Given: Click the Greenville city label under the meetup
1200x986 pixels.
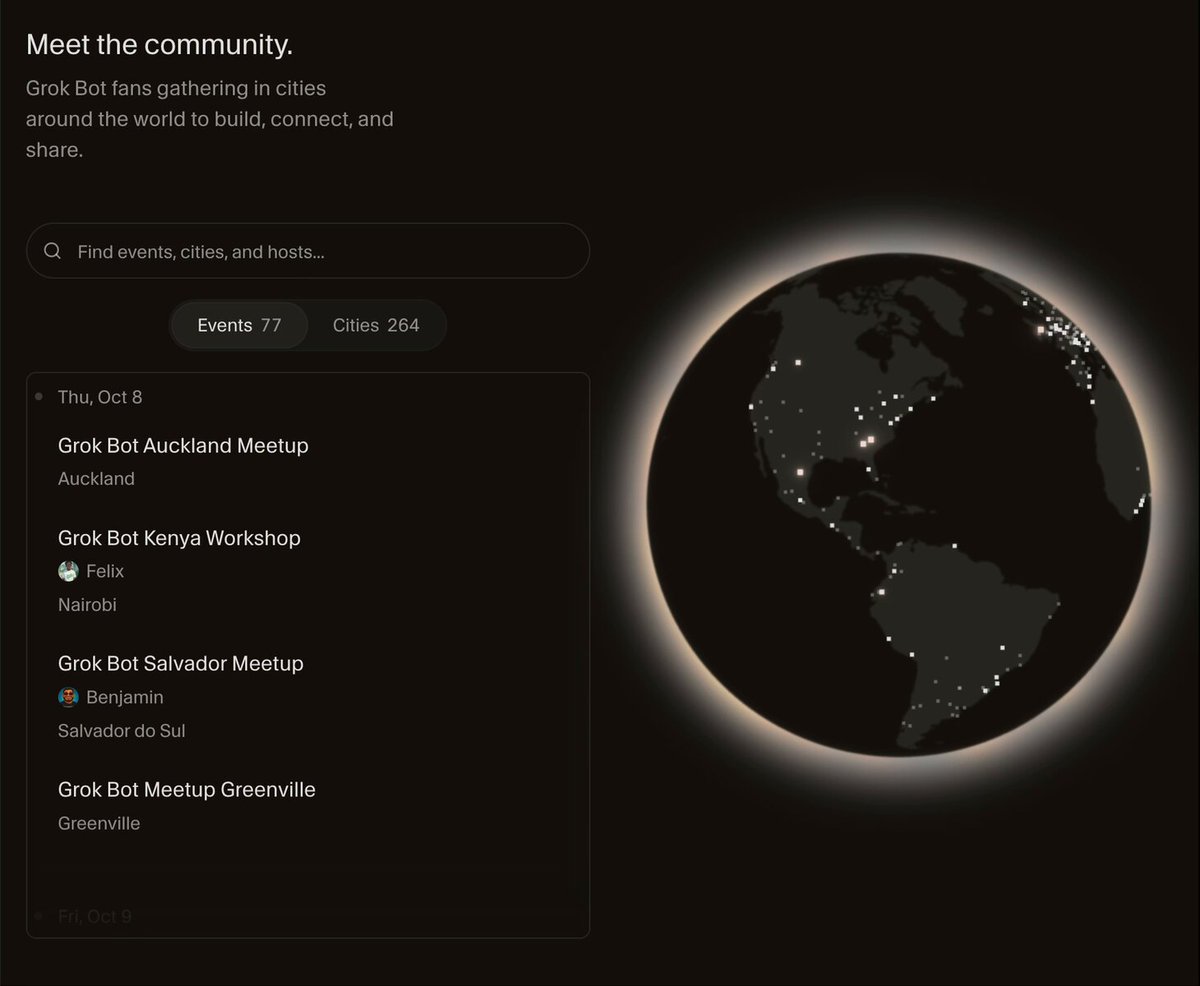Looking at the screenshot, I should (99, 824).
